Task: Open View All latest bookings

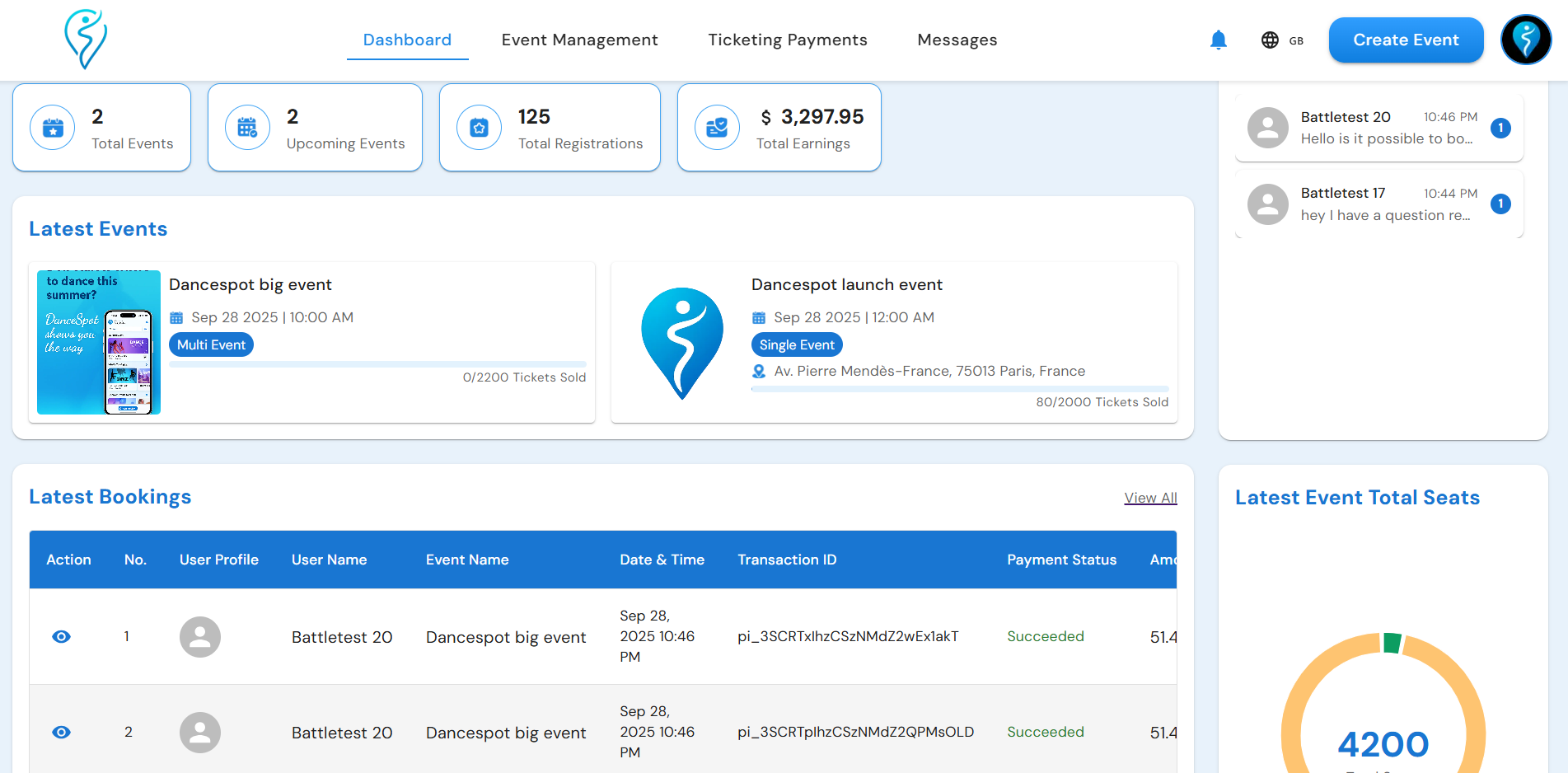Action: point(1150,498)
